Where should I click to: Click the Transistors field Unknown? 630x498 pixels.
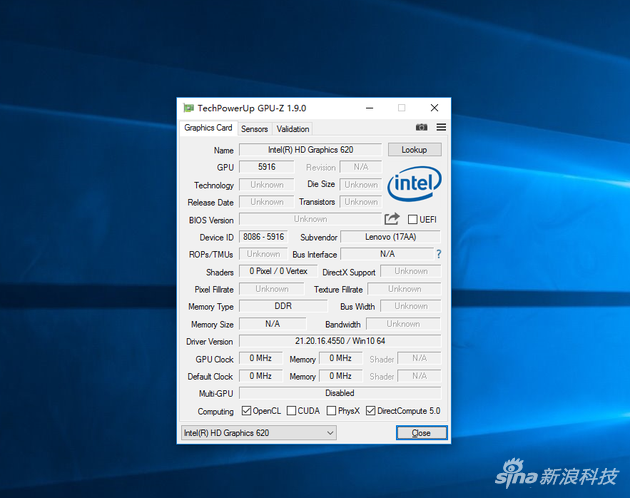point(361,202)
